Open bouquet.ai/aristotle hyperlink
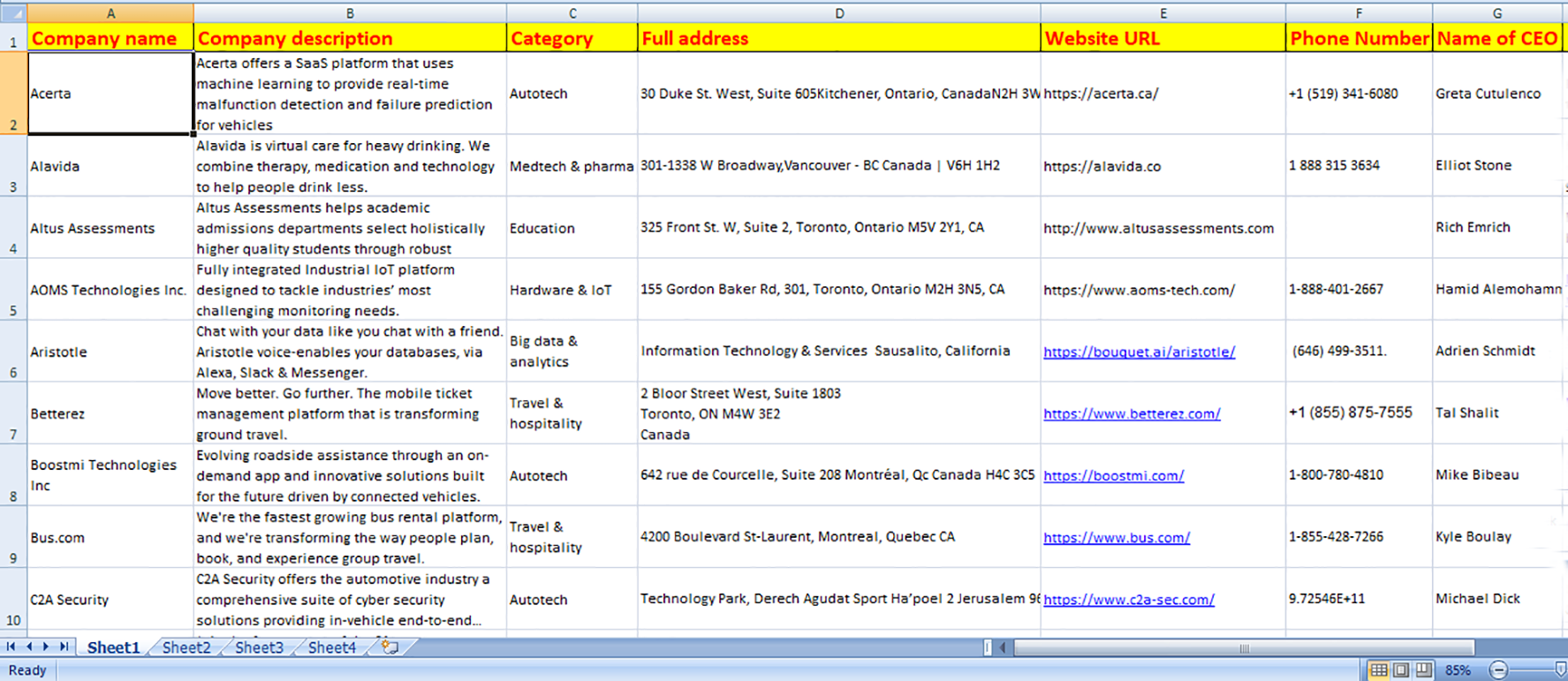 1139,352
